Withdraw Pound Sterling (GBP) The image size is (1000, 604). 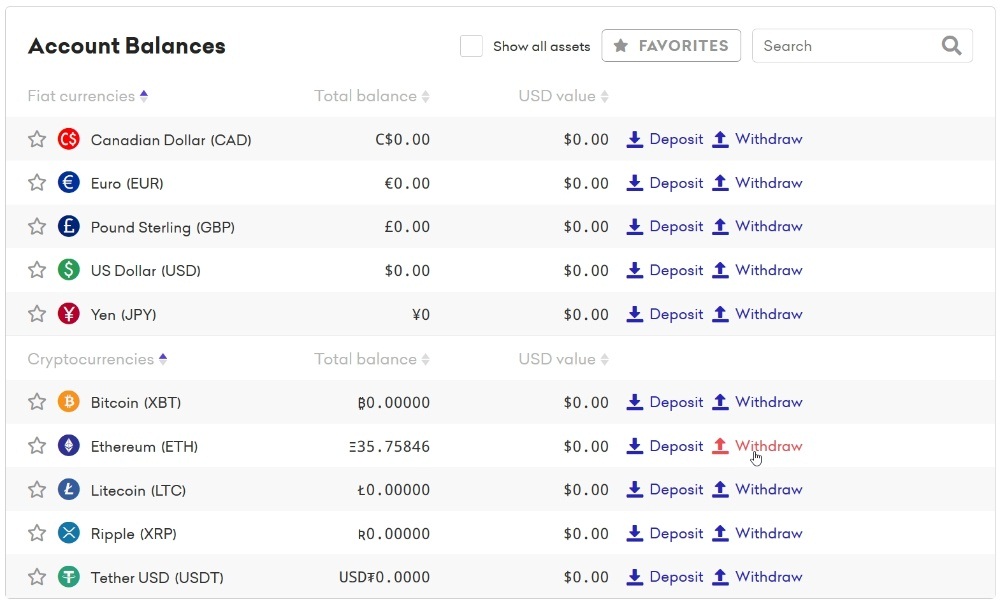[x=757, y=226]
